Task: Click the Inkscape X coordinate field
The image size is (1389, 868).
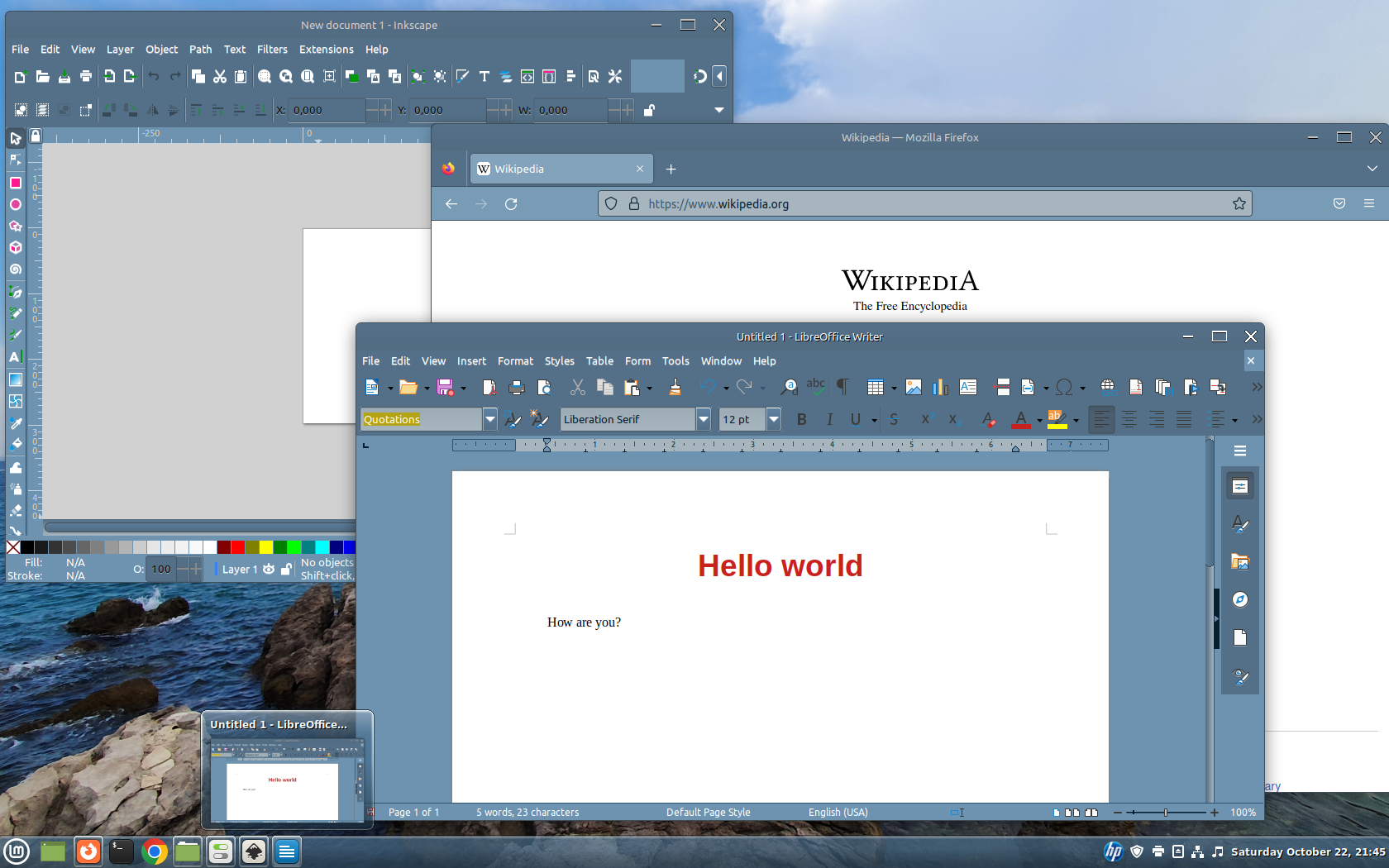Action: 327,110
